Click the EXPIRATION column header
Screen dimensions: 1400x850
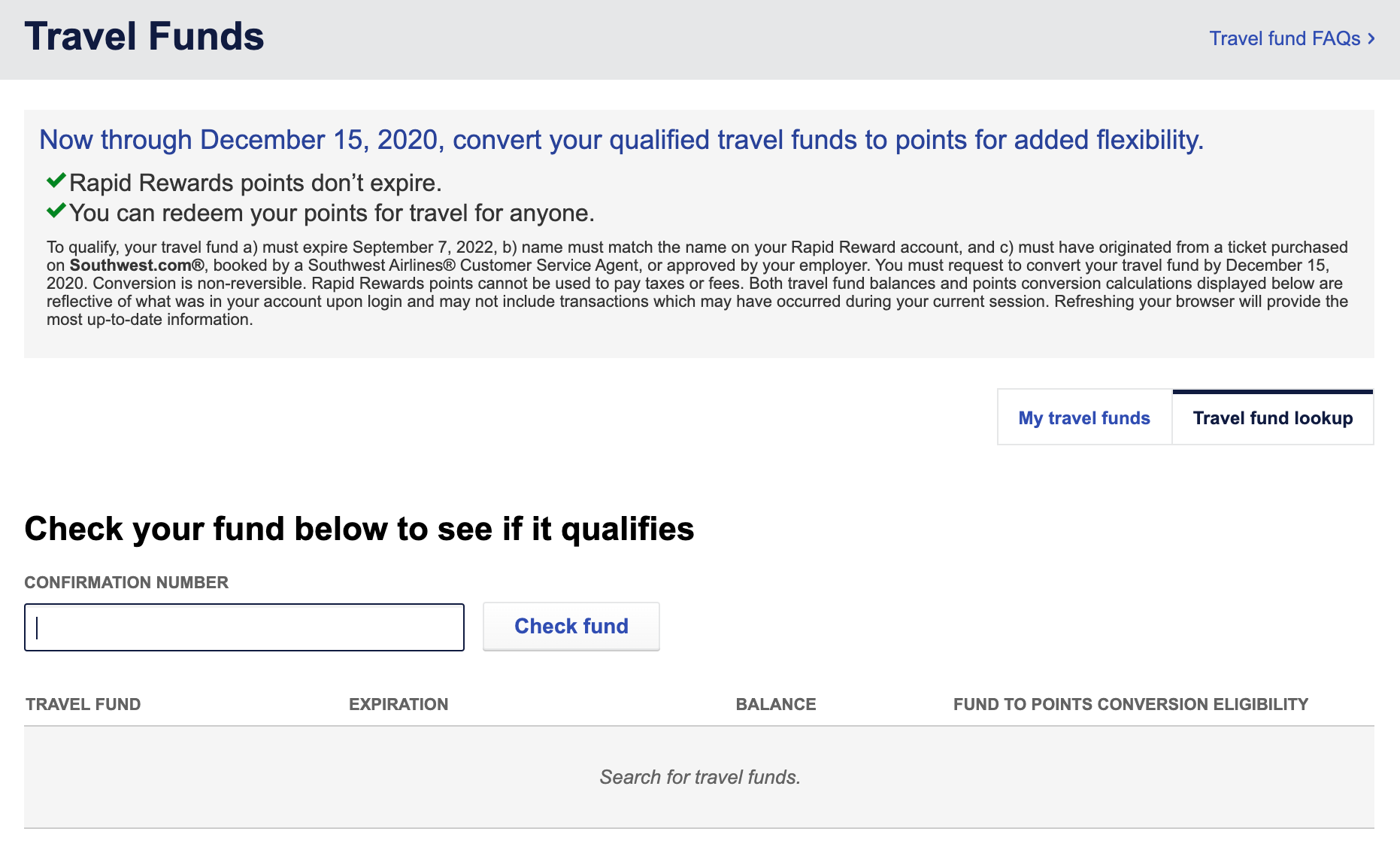(398, 704)
